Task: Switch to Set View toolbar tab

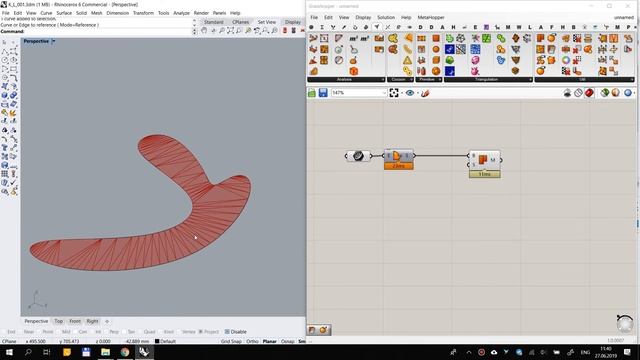Action: point(267,22)
